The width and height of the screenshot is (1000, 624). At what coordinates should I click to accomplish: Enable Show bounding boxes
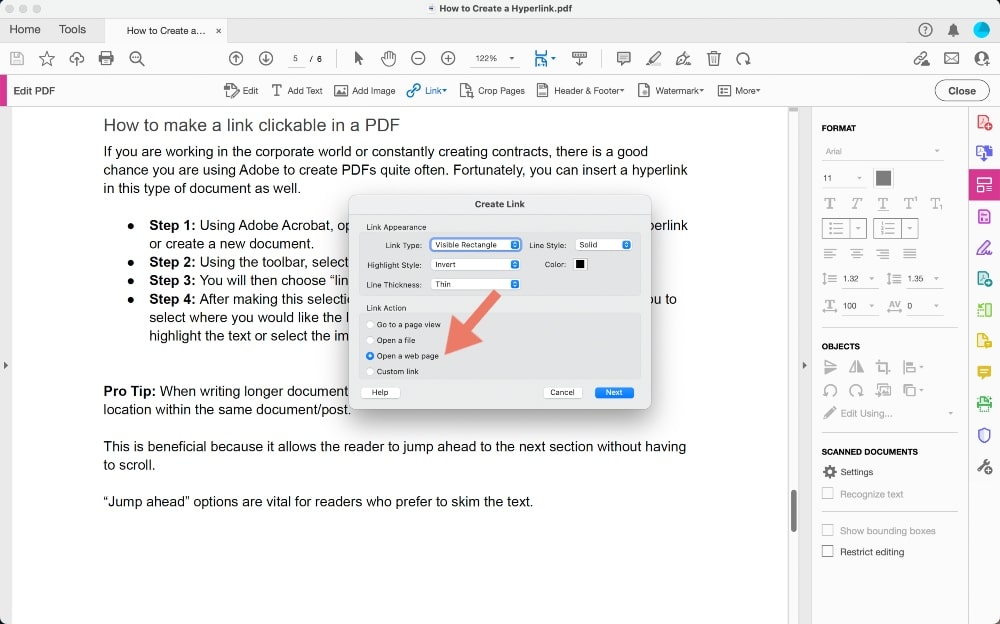coord(828,530)
